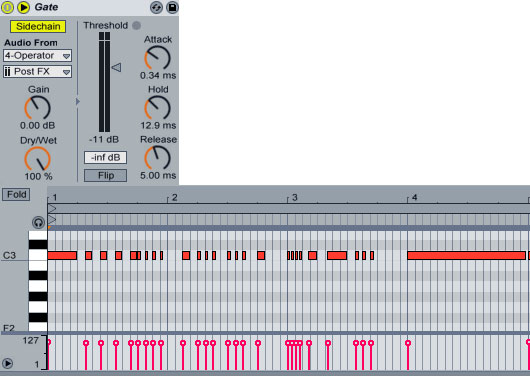The width and height of the screenshot is (530, 376).
Task: Click the Release knob
Action: [158, 158]
